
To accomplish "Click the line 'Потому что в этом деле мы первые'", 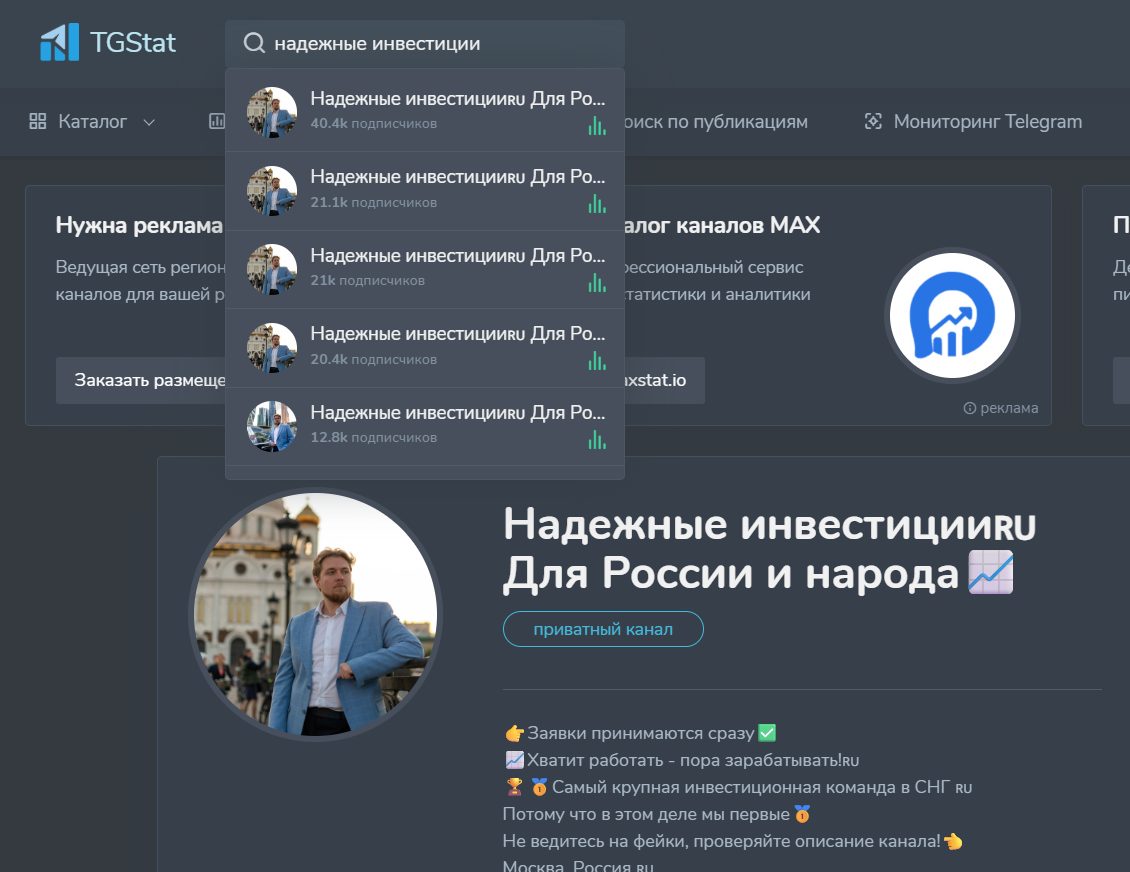I will pos(657,814).
